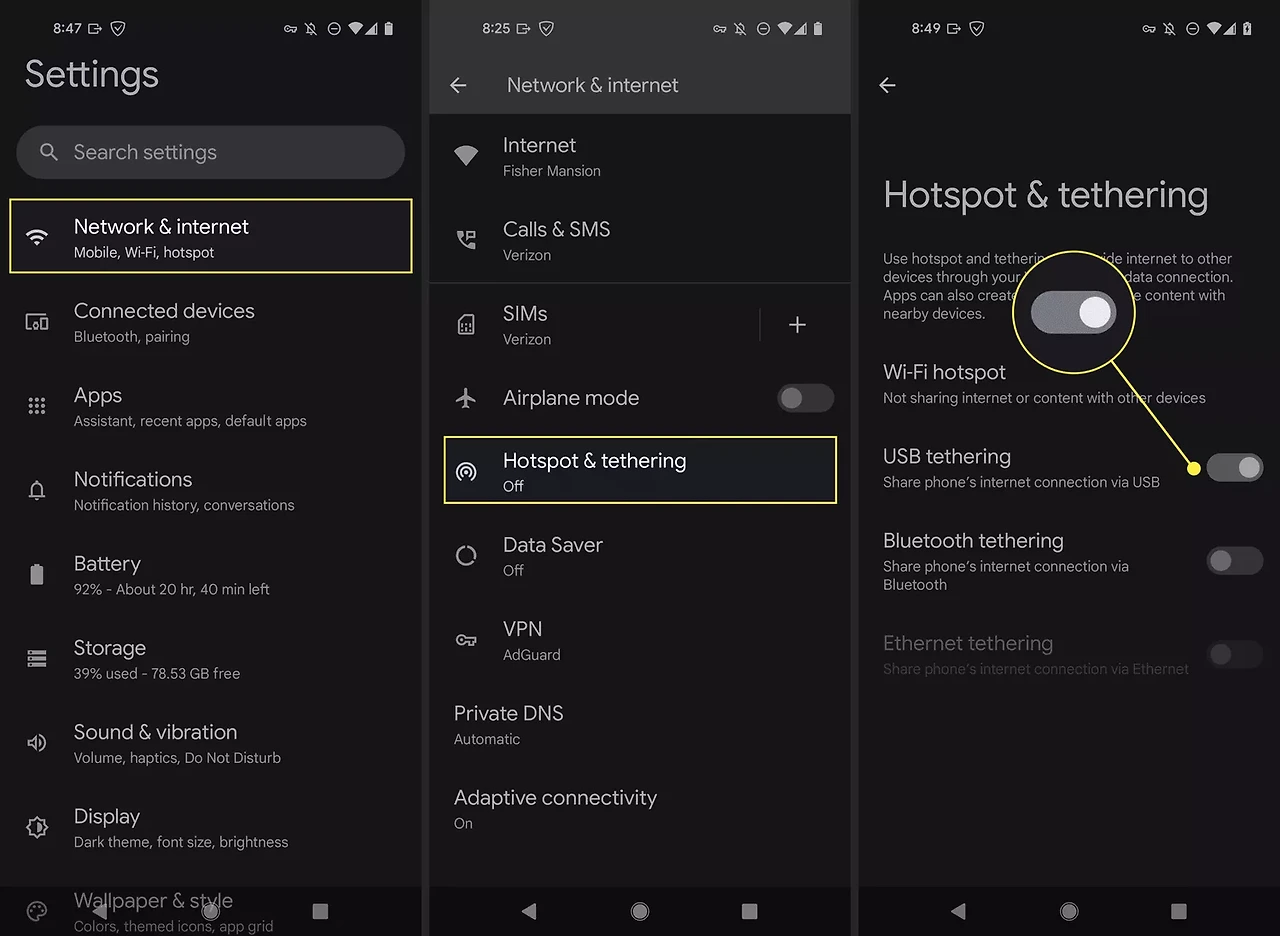Viewport: 1280px width, 936px height.
Task: Toggle Airplane mode switch
Action: [x=805, y=398]
